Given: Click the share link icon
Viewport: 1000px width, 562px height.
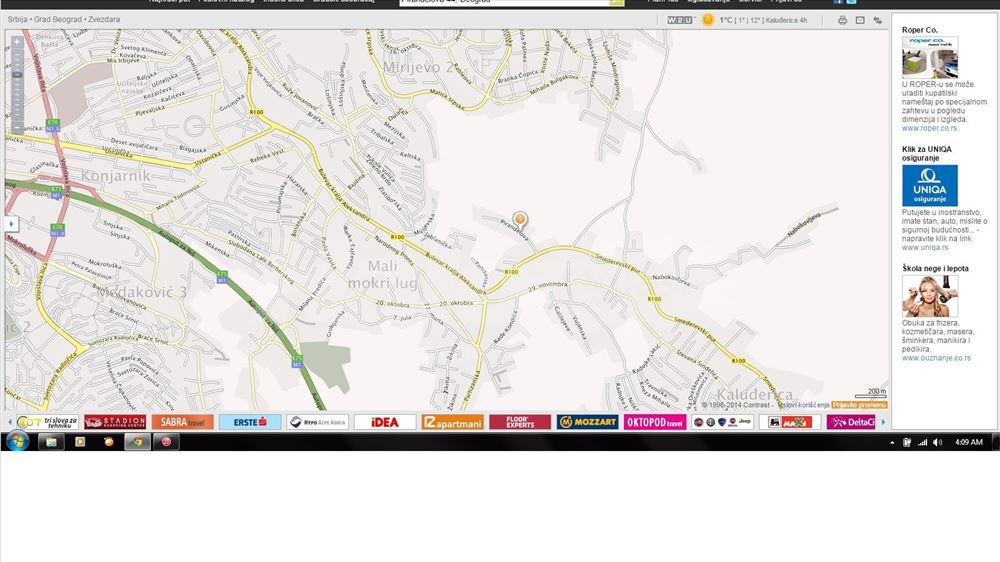Looking at the screenshot, I should point(878,20).
